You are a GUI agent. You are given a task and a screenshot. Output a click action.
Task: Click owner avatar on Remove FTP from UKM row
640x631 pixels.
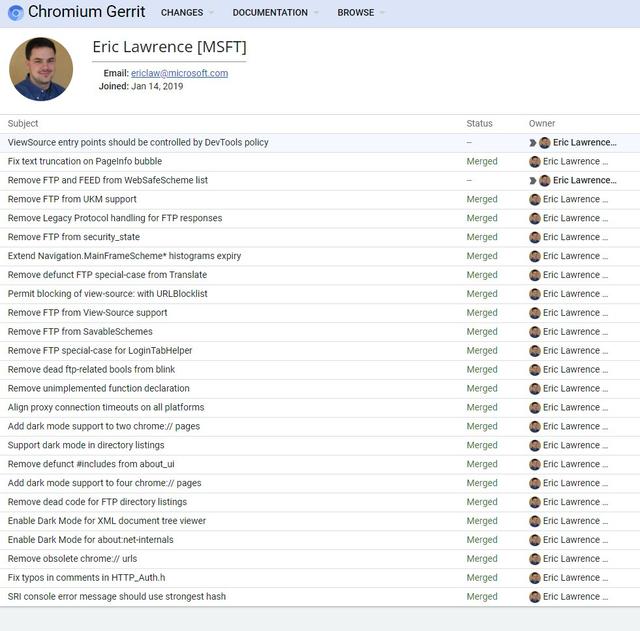(535, 200)
